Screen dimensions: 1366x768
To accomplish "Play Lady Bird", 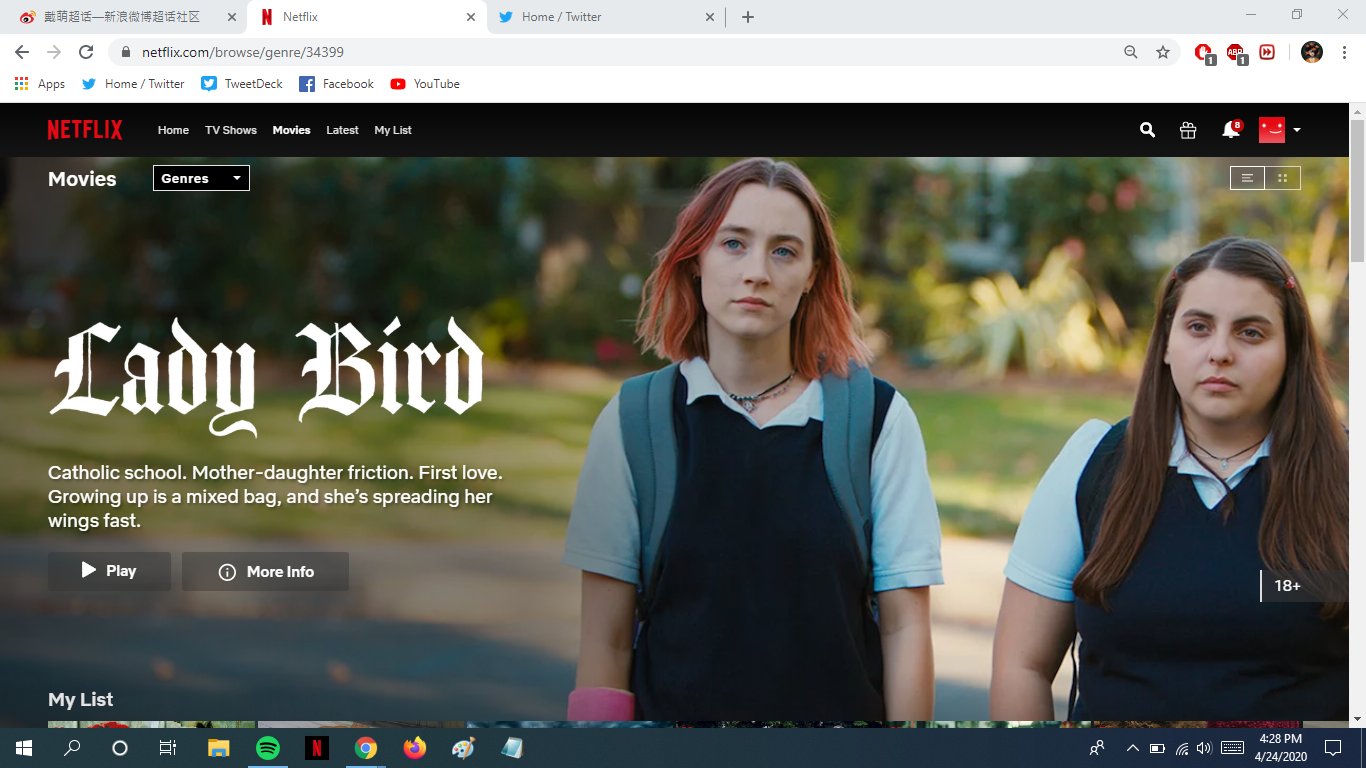I will pos(109,571).
